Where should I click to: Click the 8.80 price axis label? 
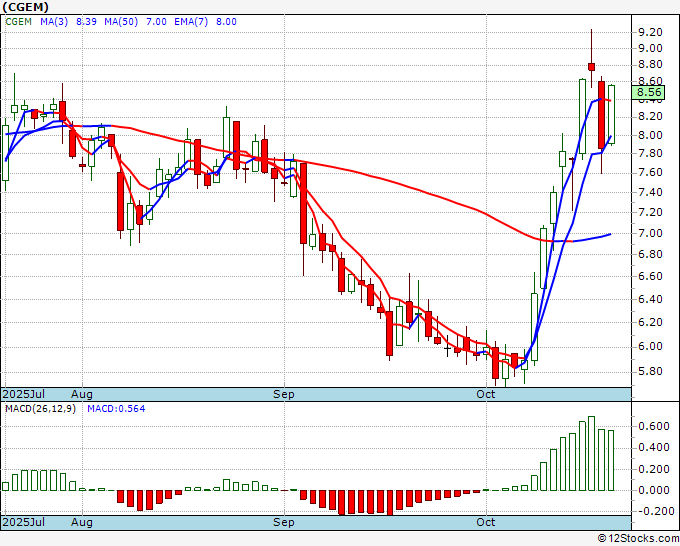coord(650,65)
